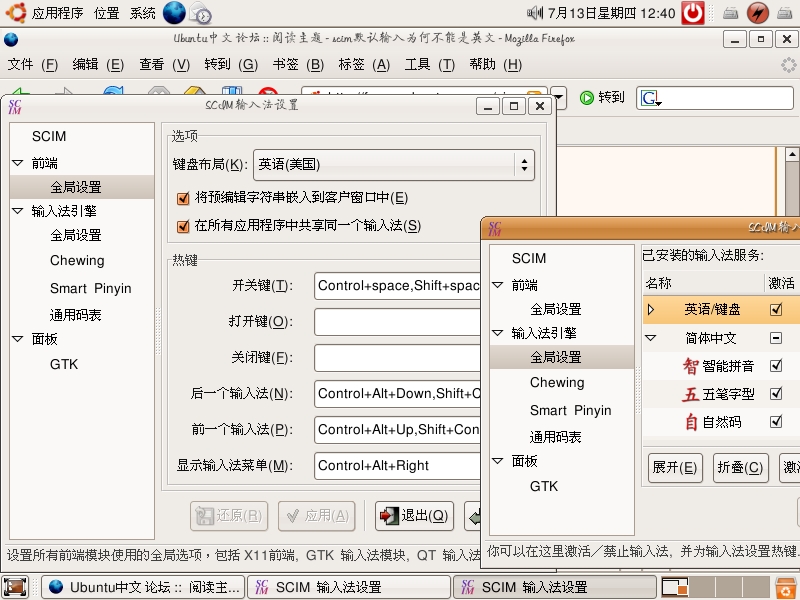Click the 展开(E) button
Screen dimensions: 800x600
[x=674, y=468]
